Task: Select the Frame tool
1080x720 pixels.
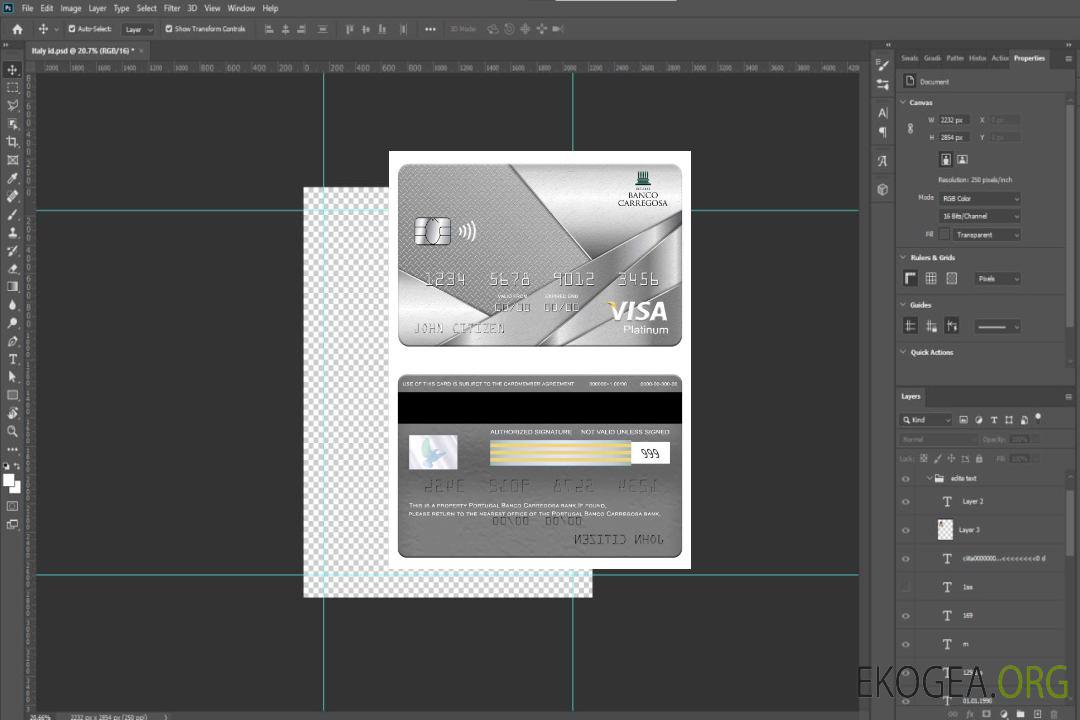Action: [x=12, y=160]
